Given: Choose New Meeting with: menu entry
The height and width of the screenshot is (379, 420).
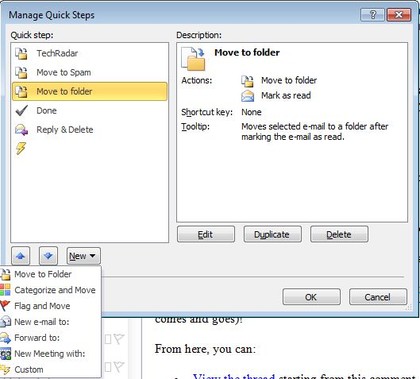Looking at the screenshot, I should 50,354.
